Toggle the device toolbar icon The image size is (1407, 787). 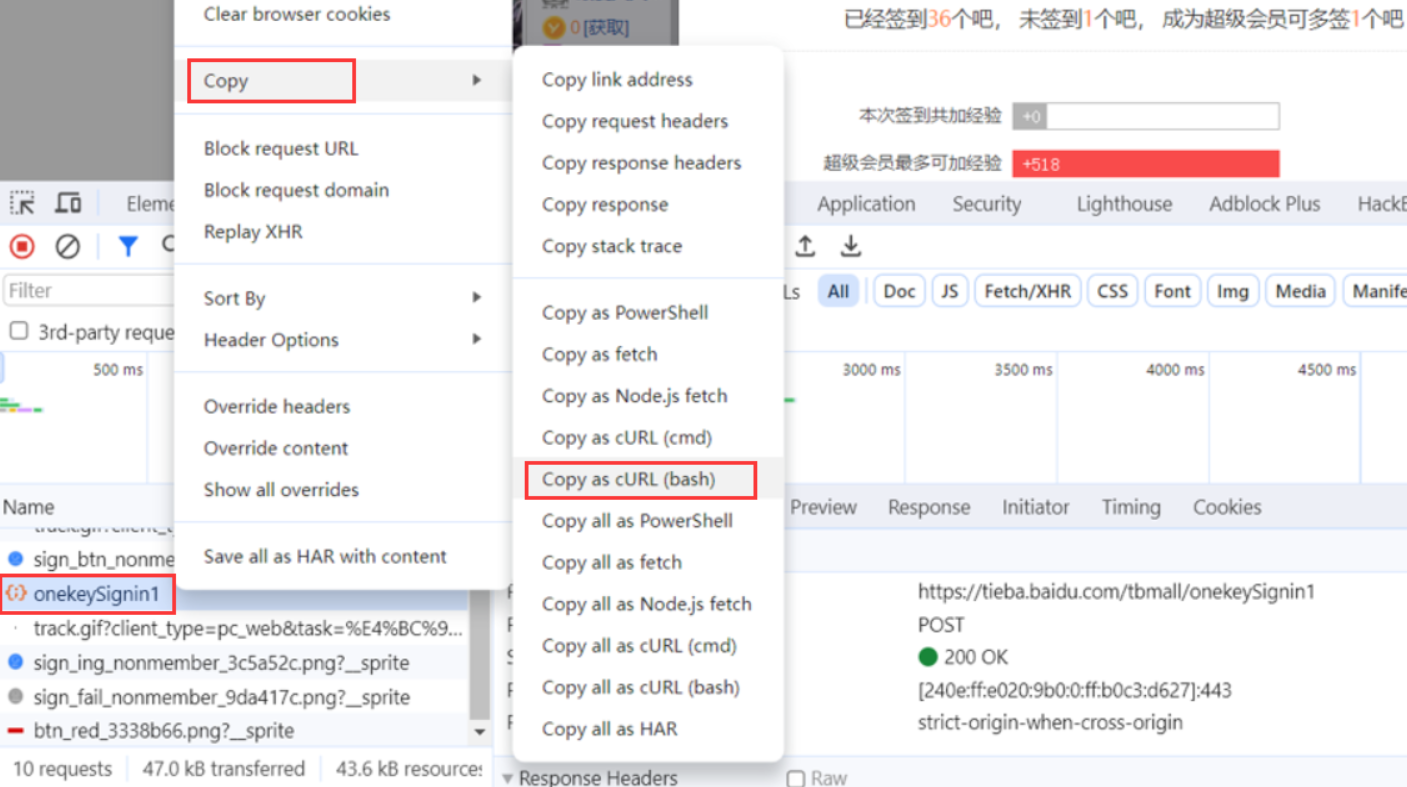tap(68, 204)
